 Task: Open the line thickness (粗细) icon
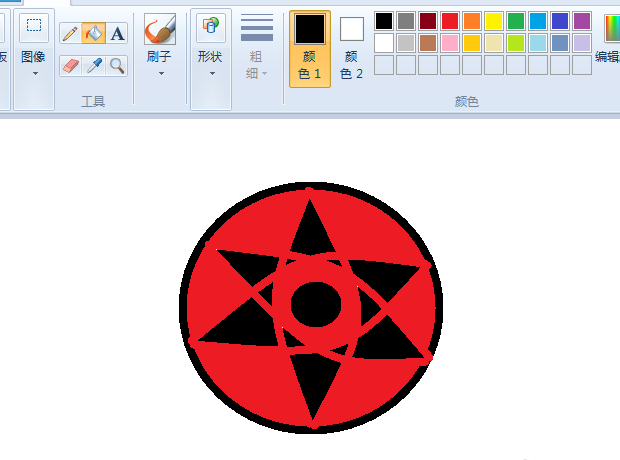[257, 28]
